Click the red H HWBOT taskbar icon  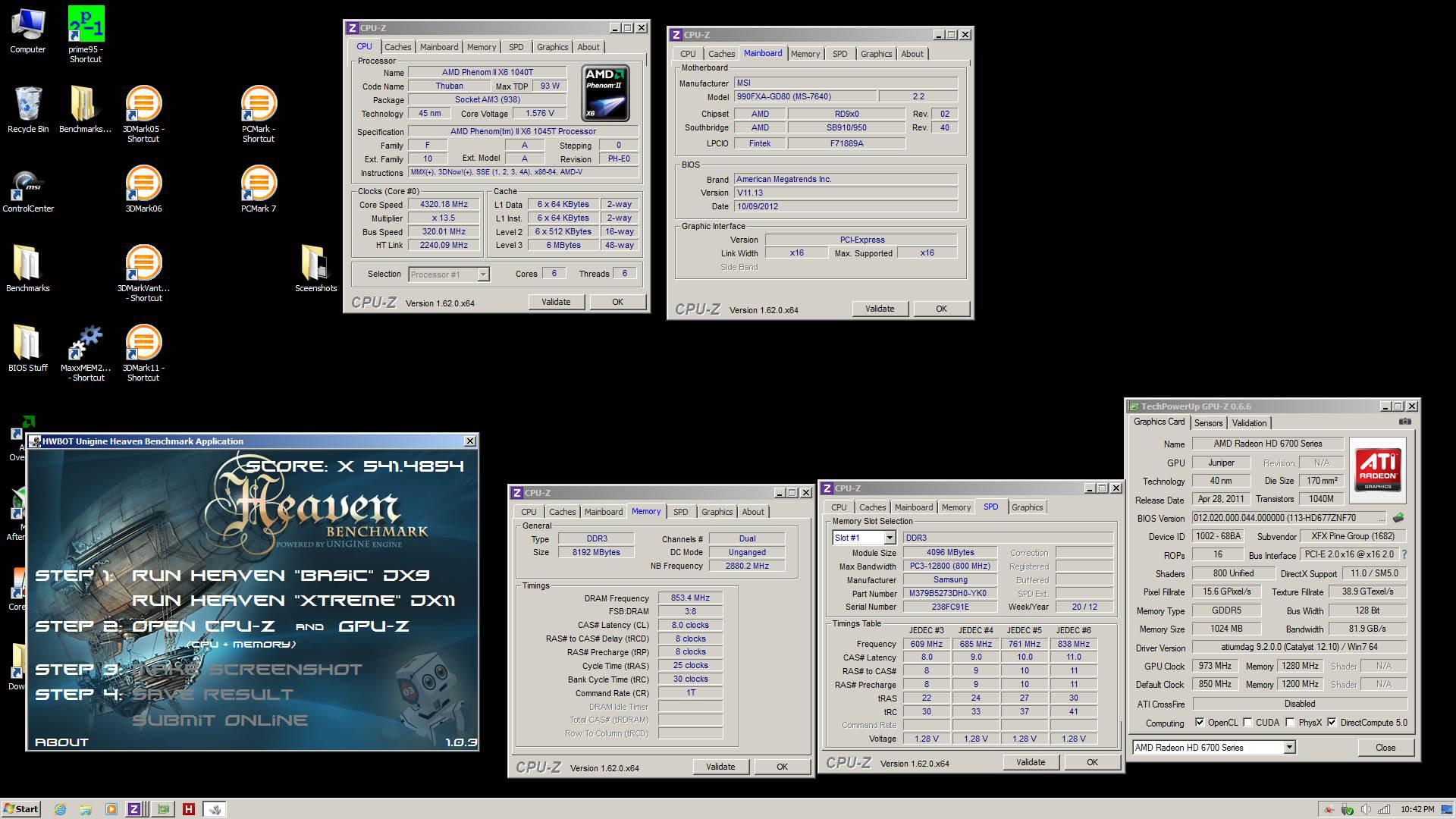(189, 809)
